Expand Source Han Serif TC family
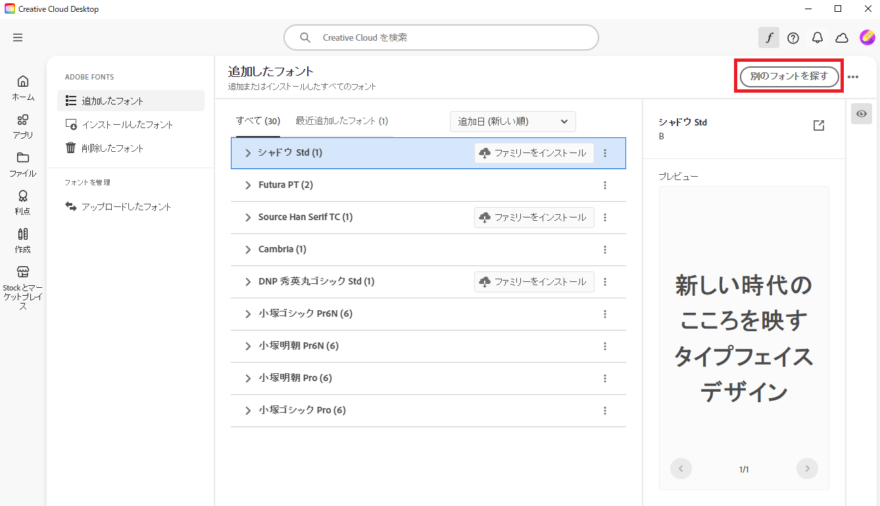 [248, 218]
